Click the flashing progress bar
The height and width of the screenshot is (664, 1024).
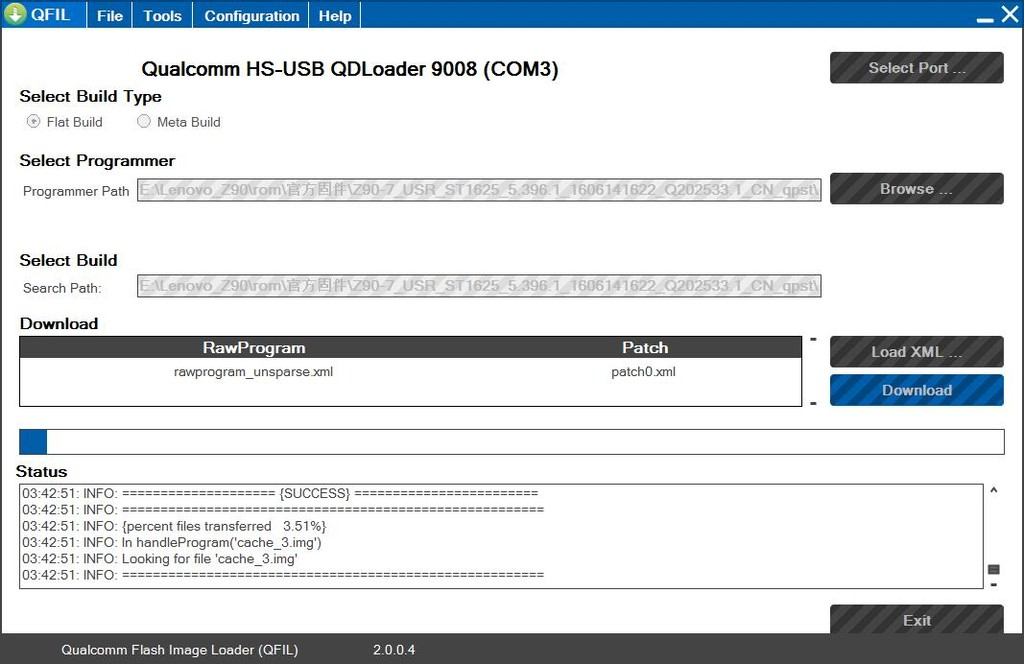point(512,441)
